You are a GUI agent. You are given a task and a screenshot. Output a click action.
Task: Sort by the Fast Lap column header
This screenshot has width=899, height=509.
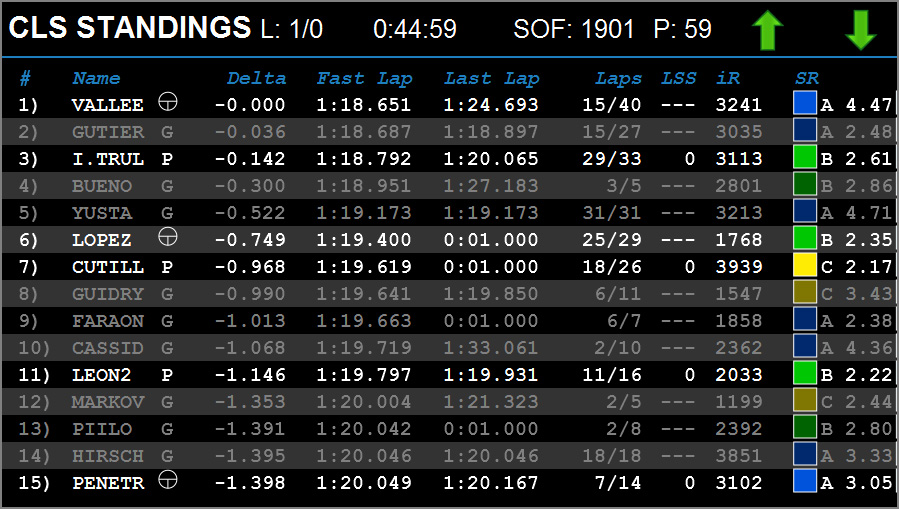365,78
